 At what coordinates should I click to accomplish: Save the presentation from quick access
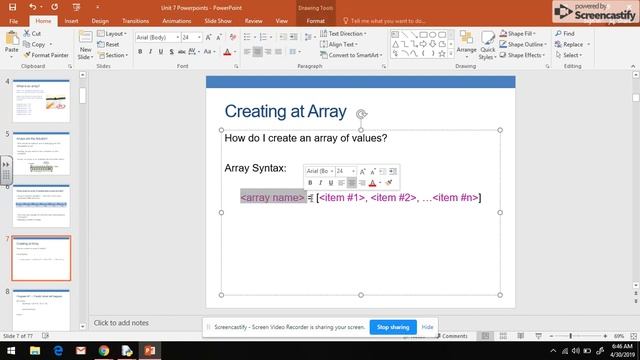coord(13,7)
